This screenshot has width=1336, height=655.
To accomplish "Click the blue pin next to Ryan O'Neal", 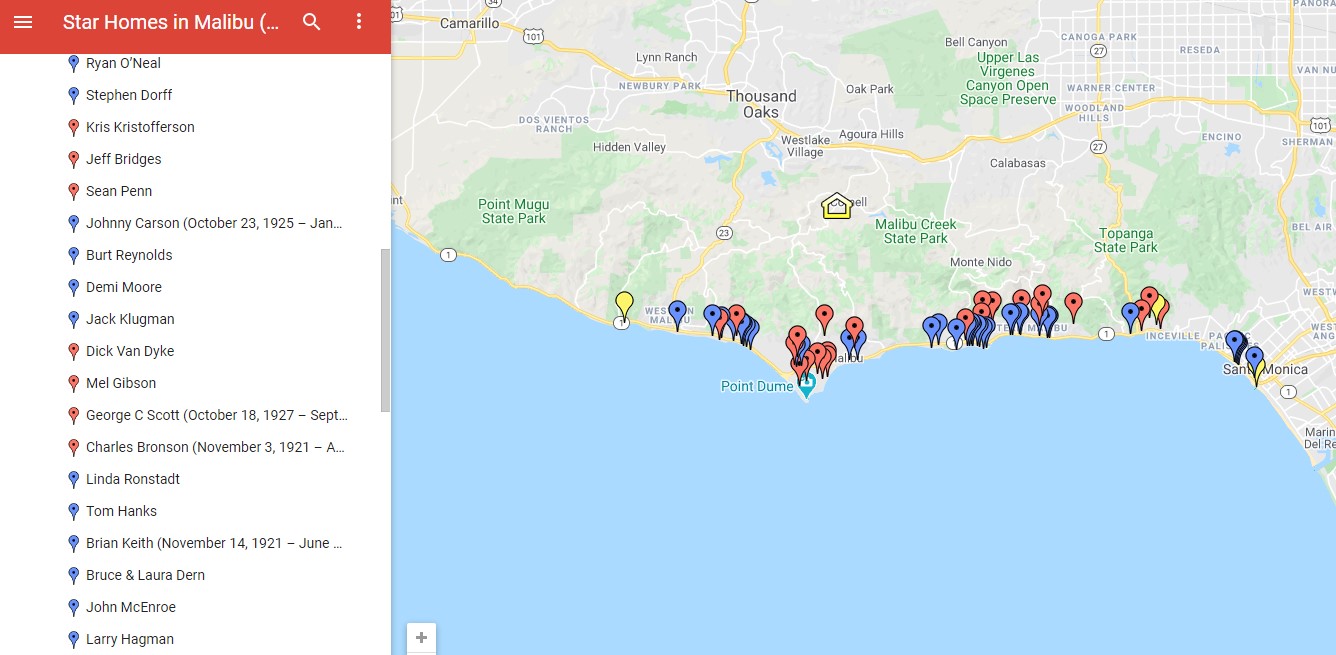I will [73, 63].
